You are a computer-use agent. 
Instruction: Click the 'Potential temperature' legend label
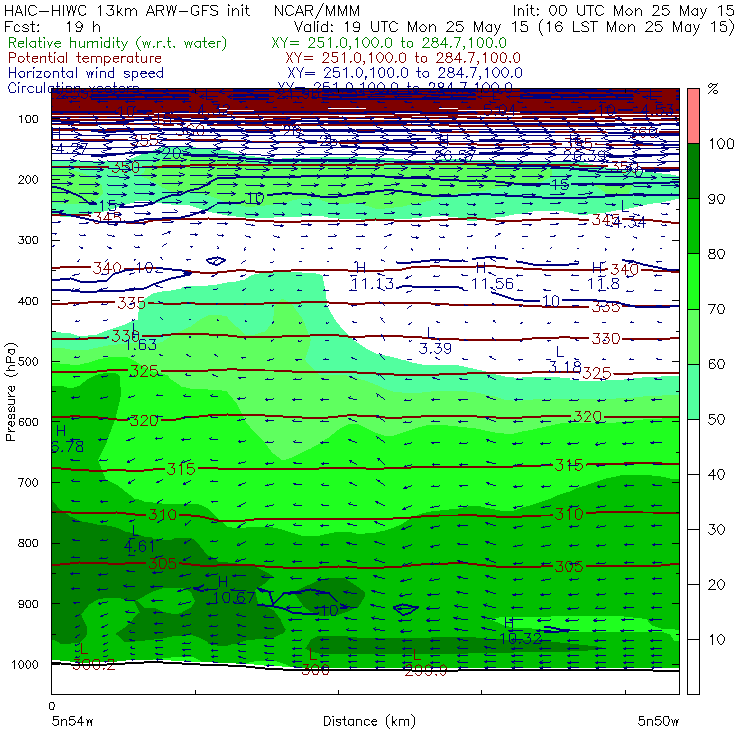point(85,58)
